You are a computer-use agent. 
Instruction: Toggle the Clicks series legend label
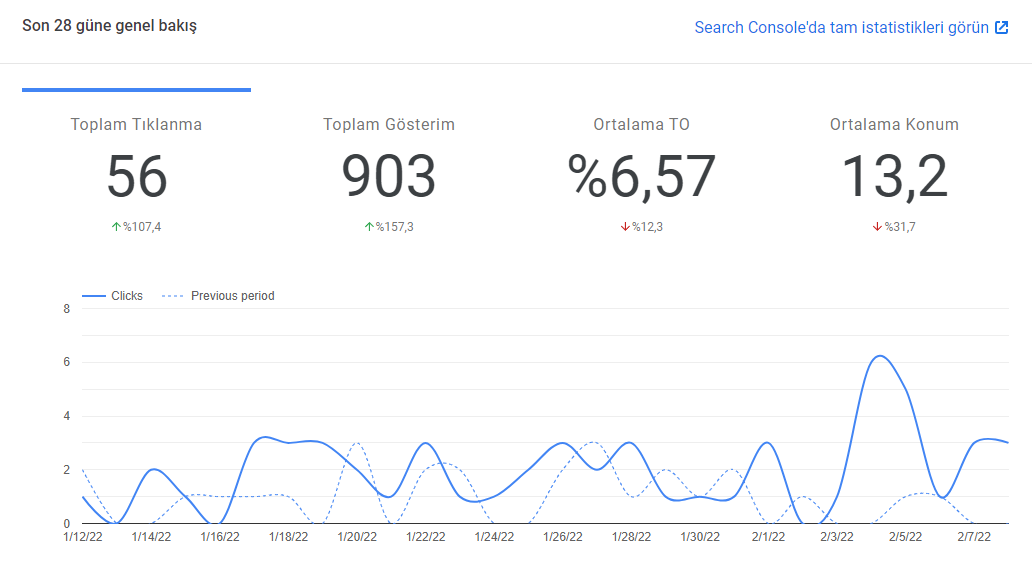pos(127,296)
